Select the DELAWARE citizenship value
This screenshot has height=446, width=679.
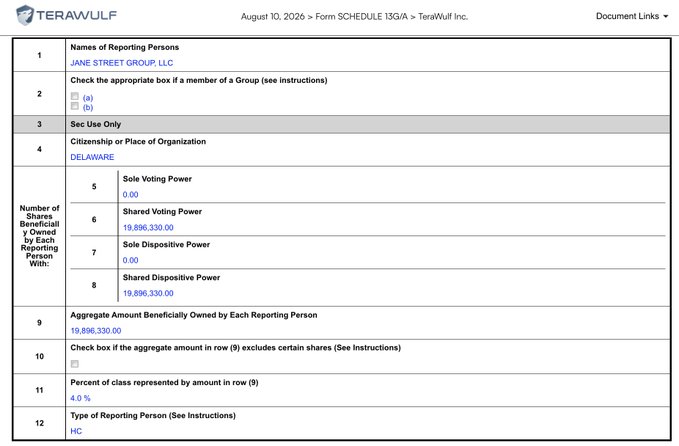[92, 157]
